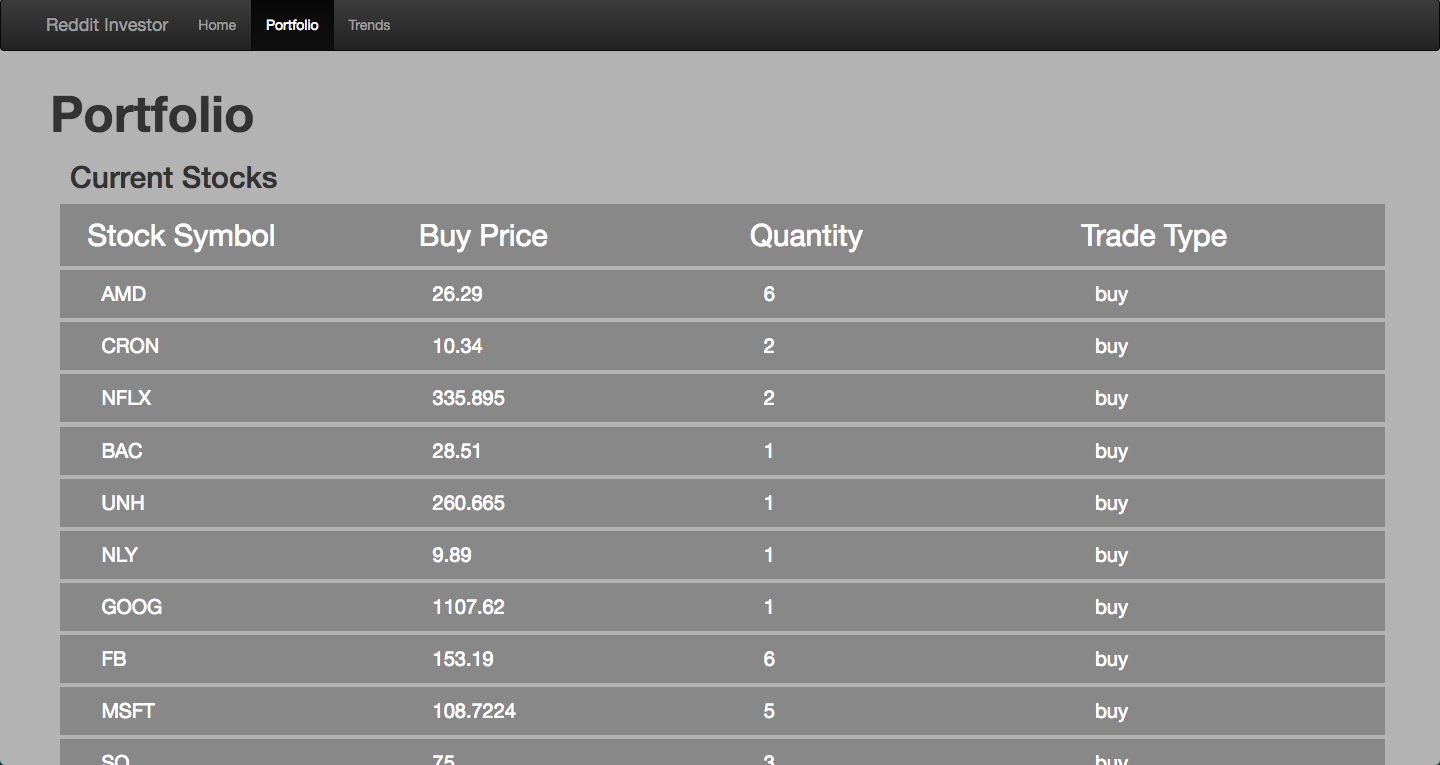Click quantity 6 in the FB row

click(x=769, y=659)
